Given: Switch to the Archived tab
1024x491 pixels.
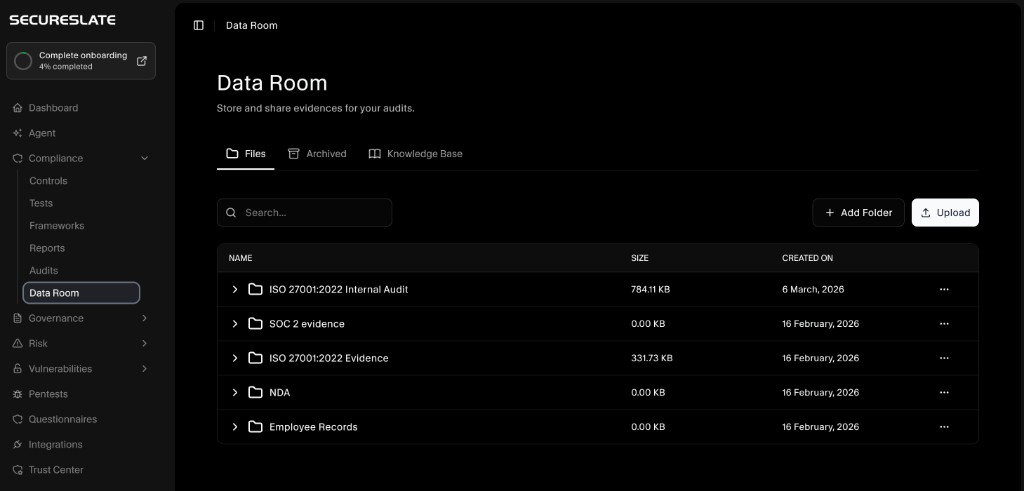Looking at the screenshot, I should [x=317, y=154].
